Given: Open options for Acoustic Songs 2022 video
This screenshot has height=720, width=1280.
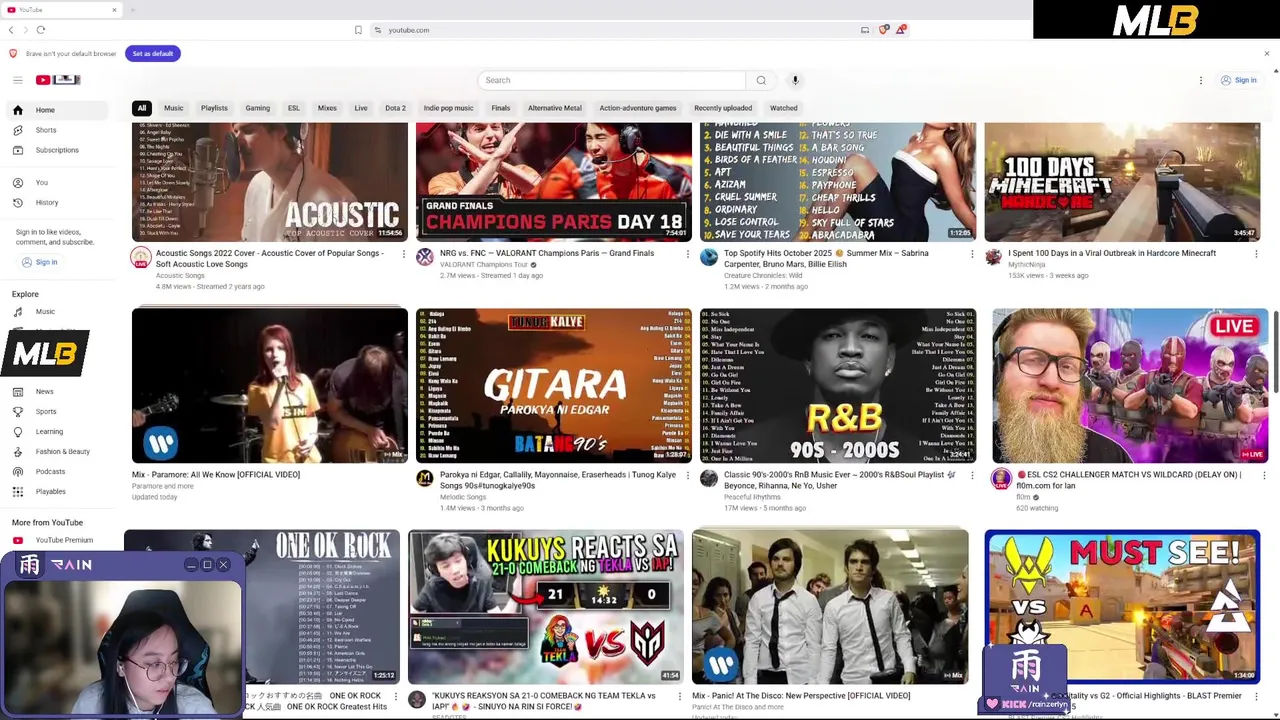Looking at the screenshot, I should click(404, 254).
